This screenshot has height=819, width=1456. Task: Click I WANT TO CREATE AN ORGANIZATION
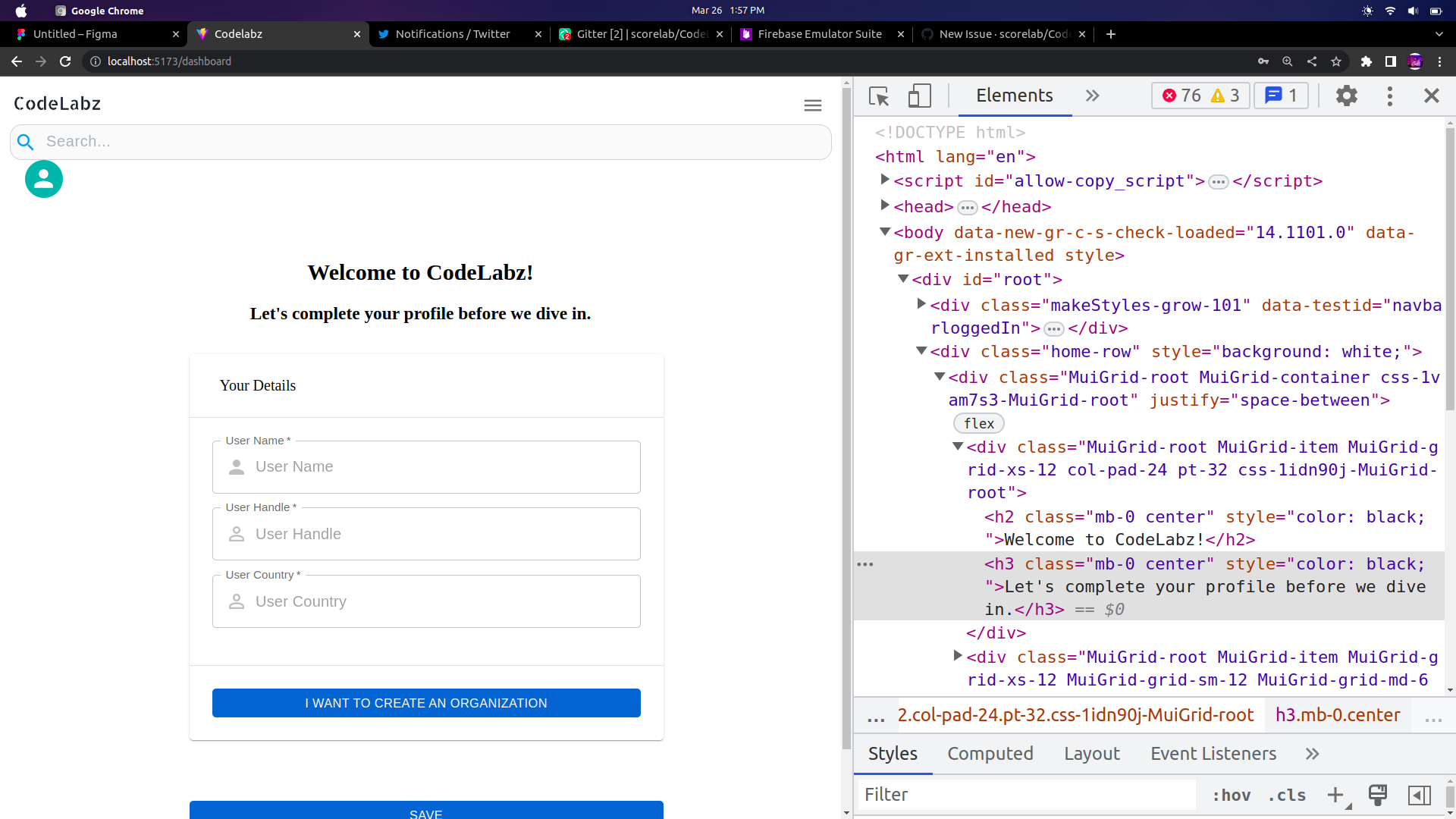click(x=425, y=703)
